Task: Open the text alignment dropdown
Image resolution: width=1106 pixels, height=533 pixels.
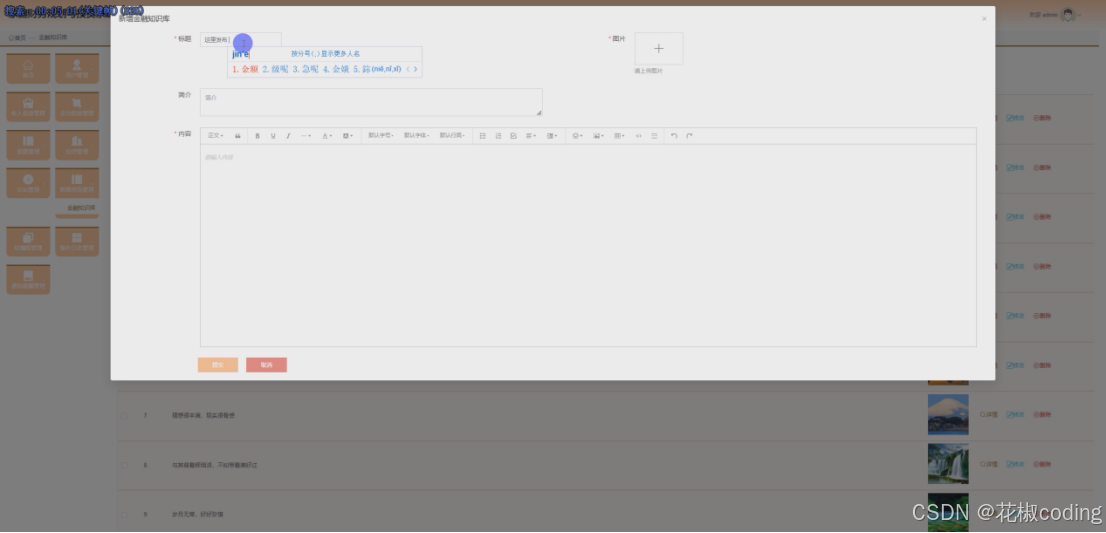Action: pyautogui.click(x=530, y=136)
